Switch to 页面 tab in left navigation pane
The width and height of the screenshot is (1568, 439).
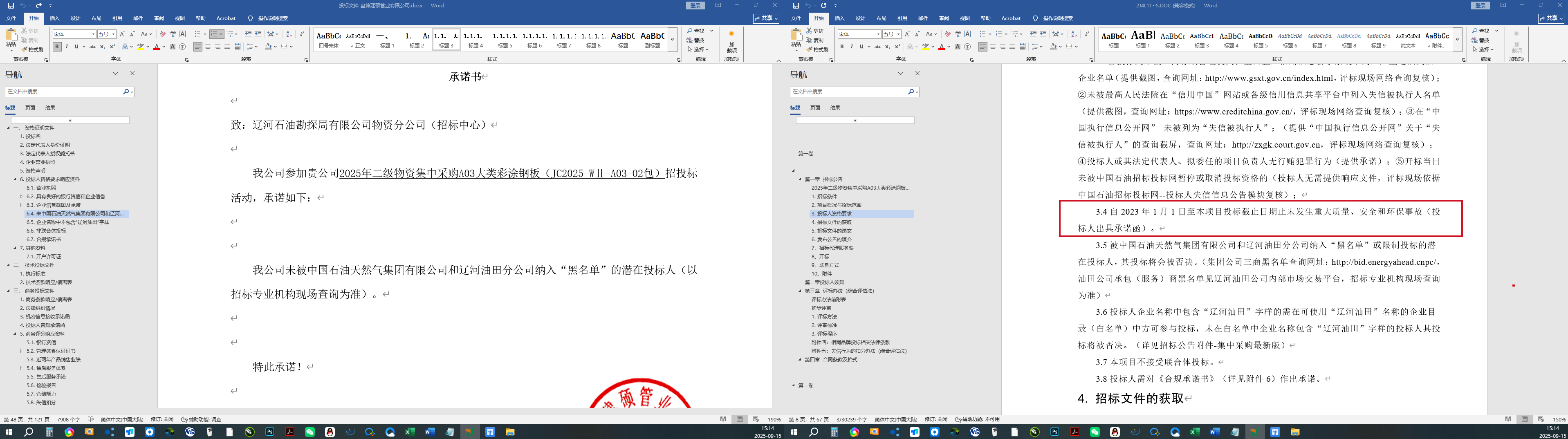pyautogui.click(x=30, y=108)
